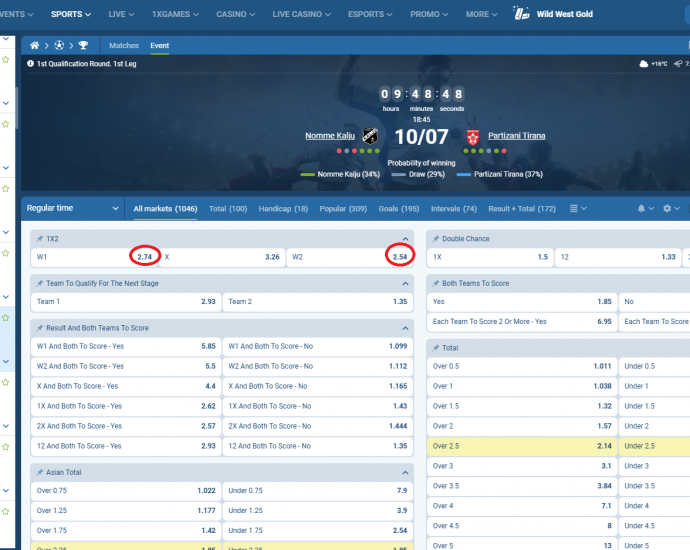The width and height of the screenshot is (690, 550).
Task: Select Over 2.5 at 2.14
Action: [522, 446]
